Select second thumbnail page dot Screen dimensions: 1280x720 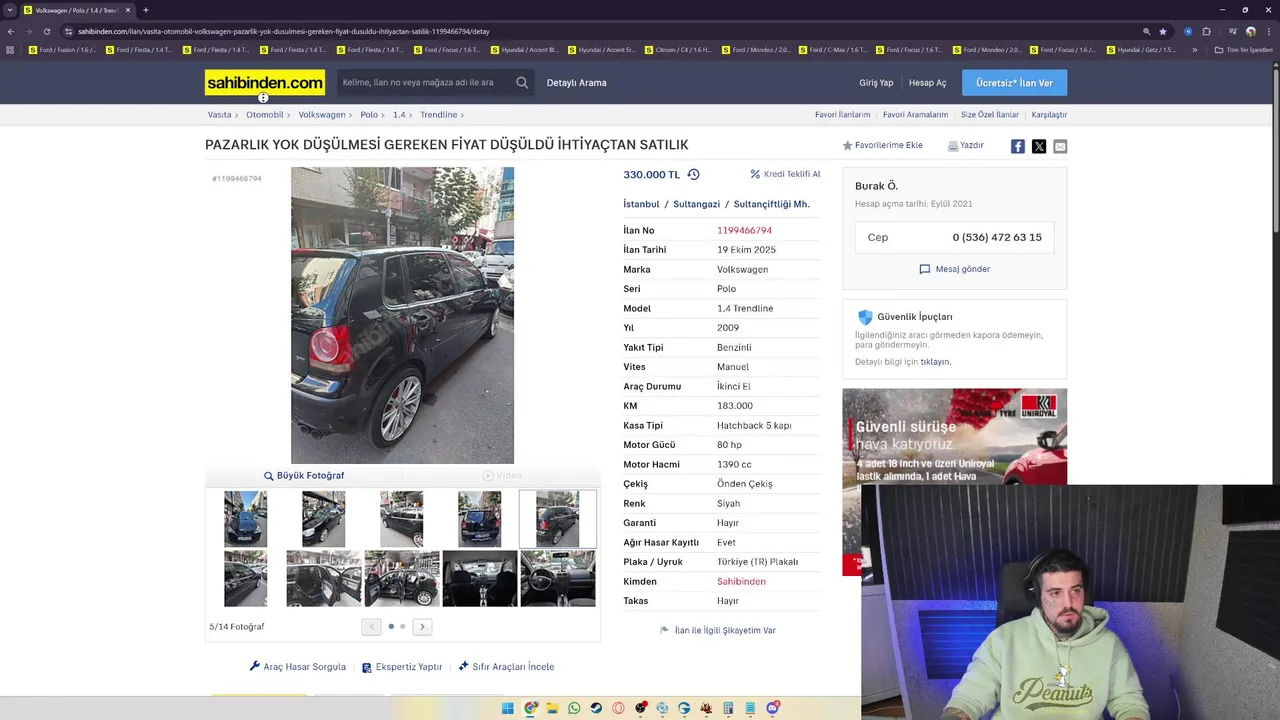[403, 627]
